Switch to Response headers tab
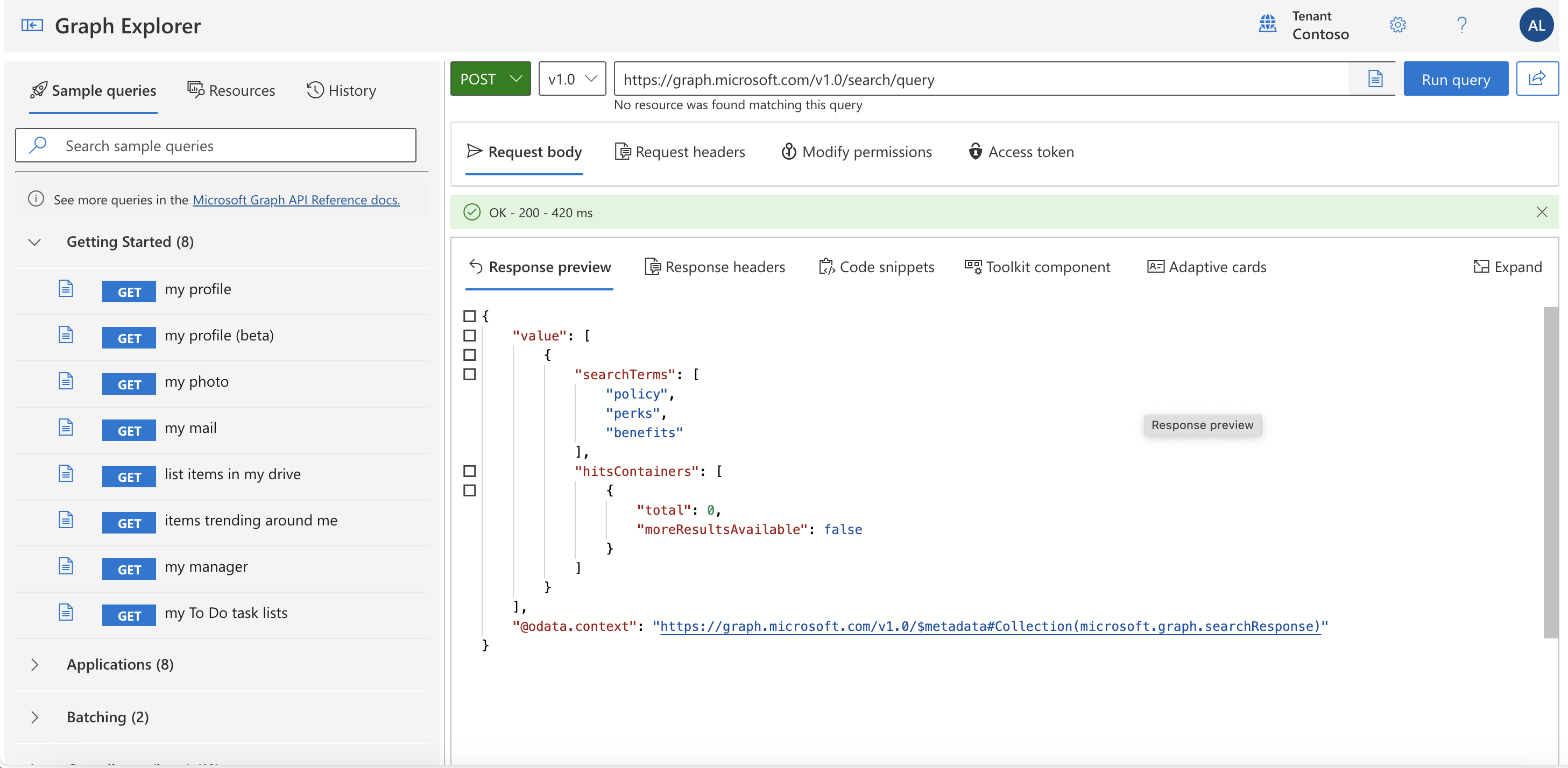The height and width of the screenshot is (768, 1568). pos(715,266)
